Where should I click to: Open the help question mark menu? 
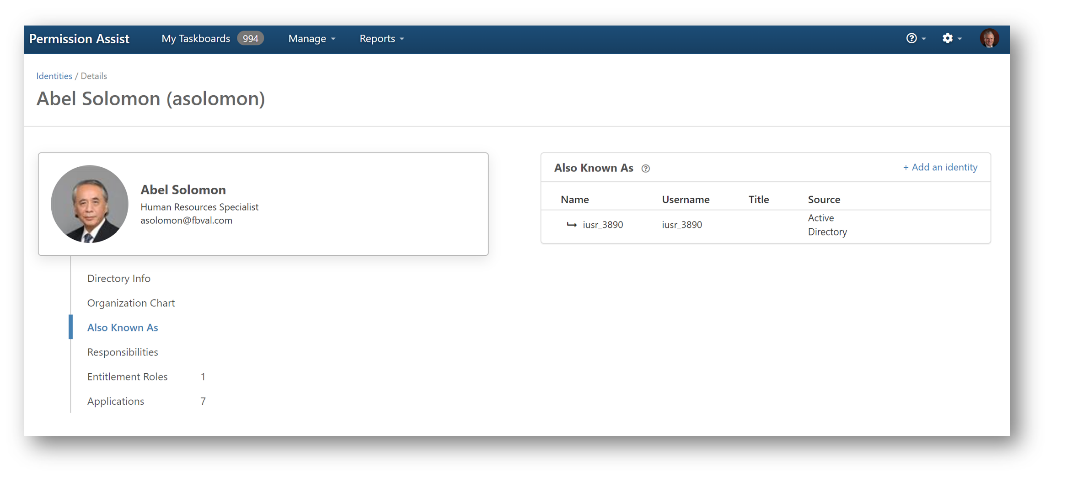click(913, 39)
